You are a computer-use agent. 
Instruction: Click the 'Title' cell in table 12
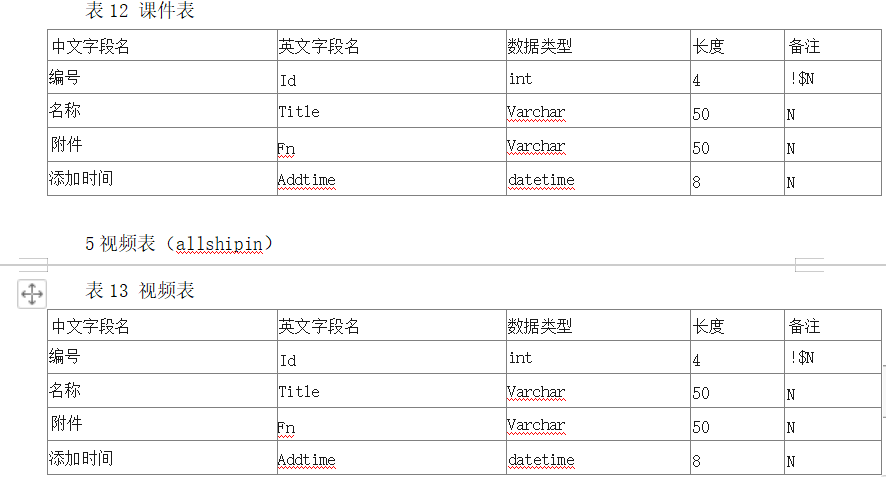392,110
